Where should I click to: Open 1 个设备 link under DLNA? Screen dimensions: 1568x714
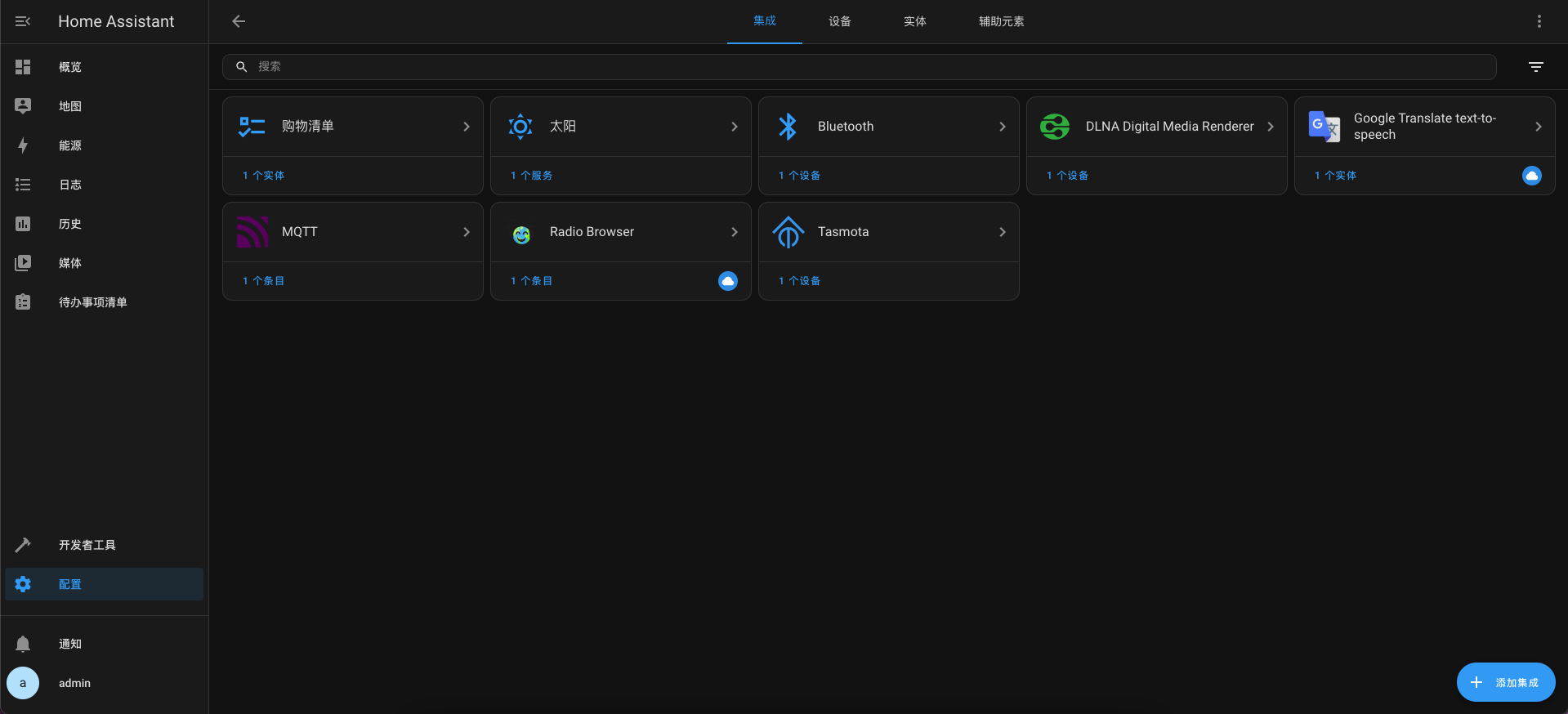(1067, 176)
